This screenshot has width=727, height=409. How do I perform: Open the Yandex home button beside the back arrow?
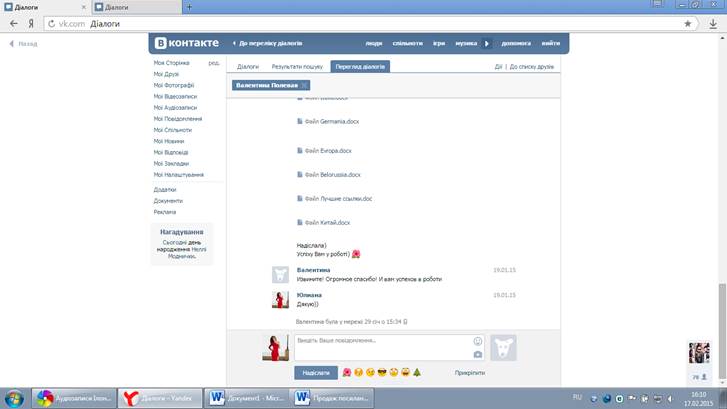[31, 24]
